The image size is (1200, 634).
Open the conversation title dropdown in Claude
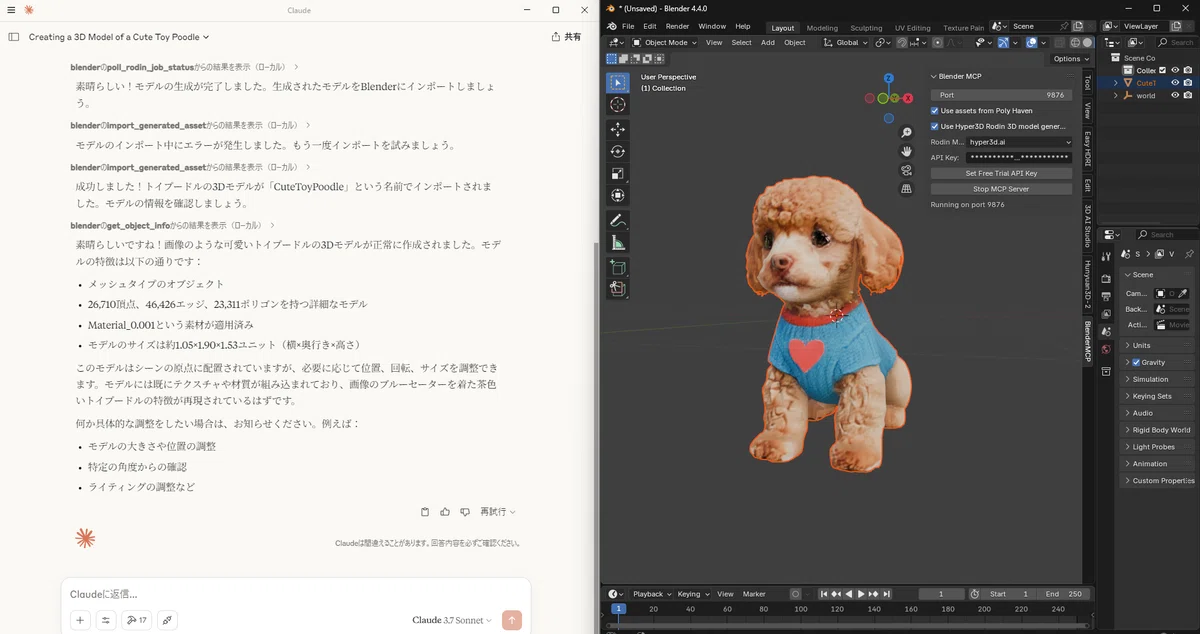tap(119, 37)
